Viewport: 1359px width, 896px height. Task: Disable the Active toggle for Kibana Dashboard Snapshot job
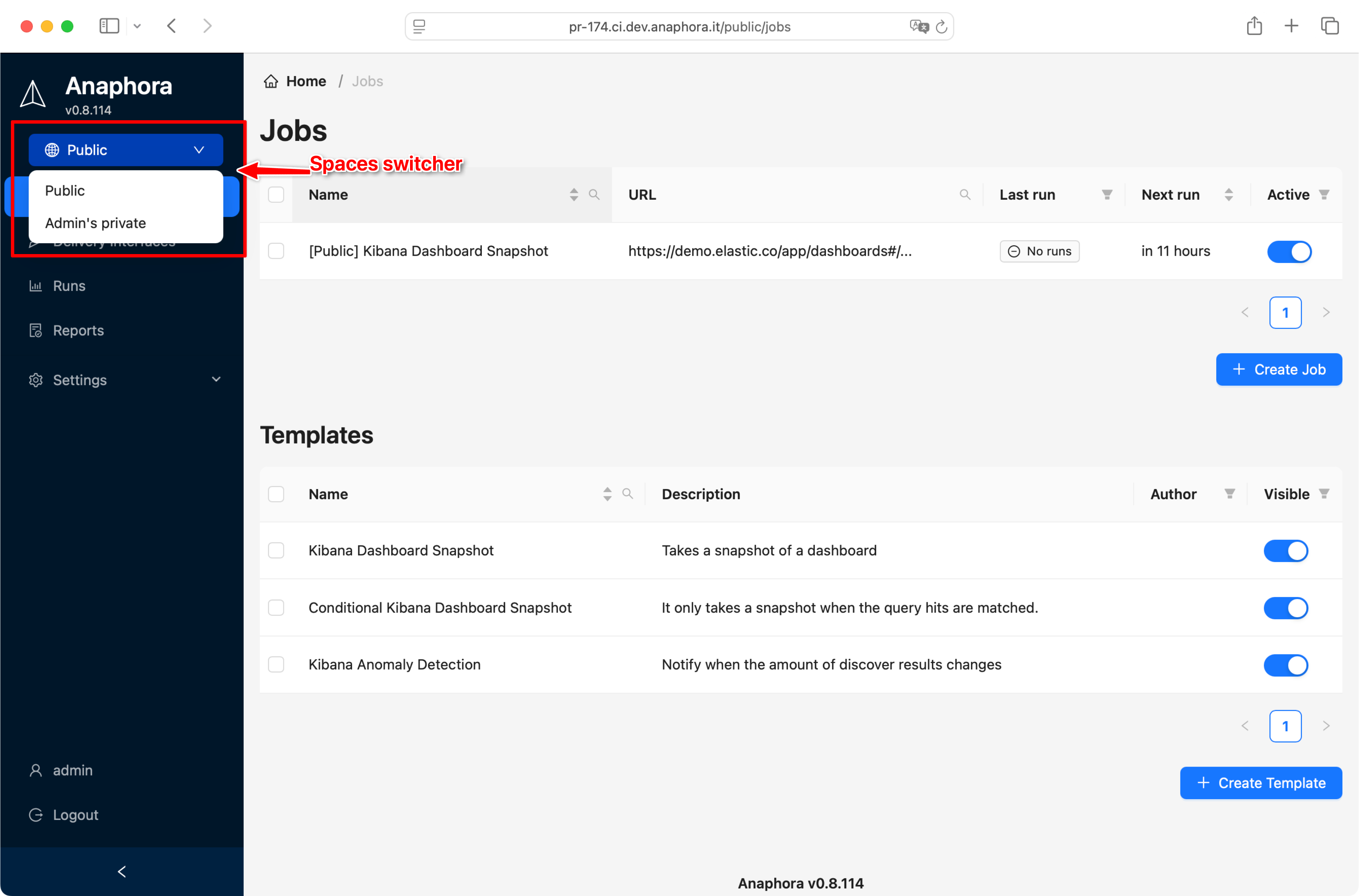[x=1289, y=251]
